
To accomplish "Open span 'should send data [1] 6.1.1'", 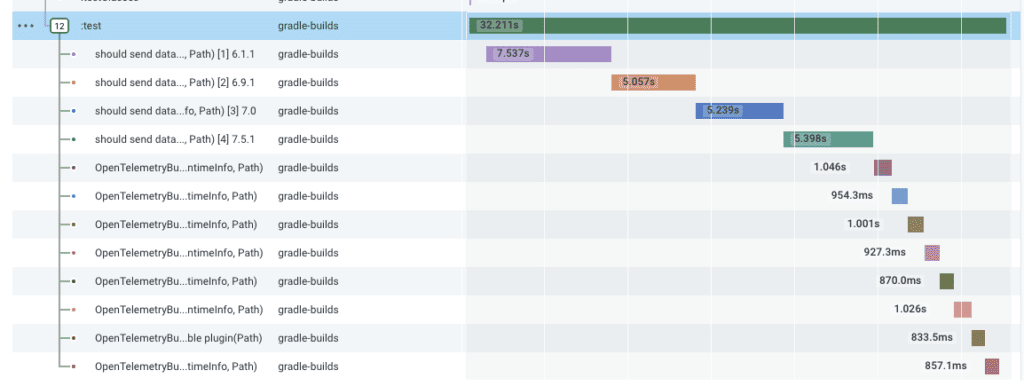I will click(x=174, y=54).
